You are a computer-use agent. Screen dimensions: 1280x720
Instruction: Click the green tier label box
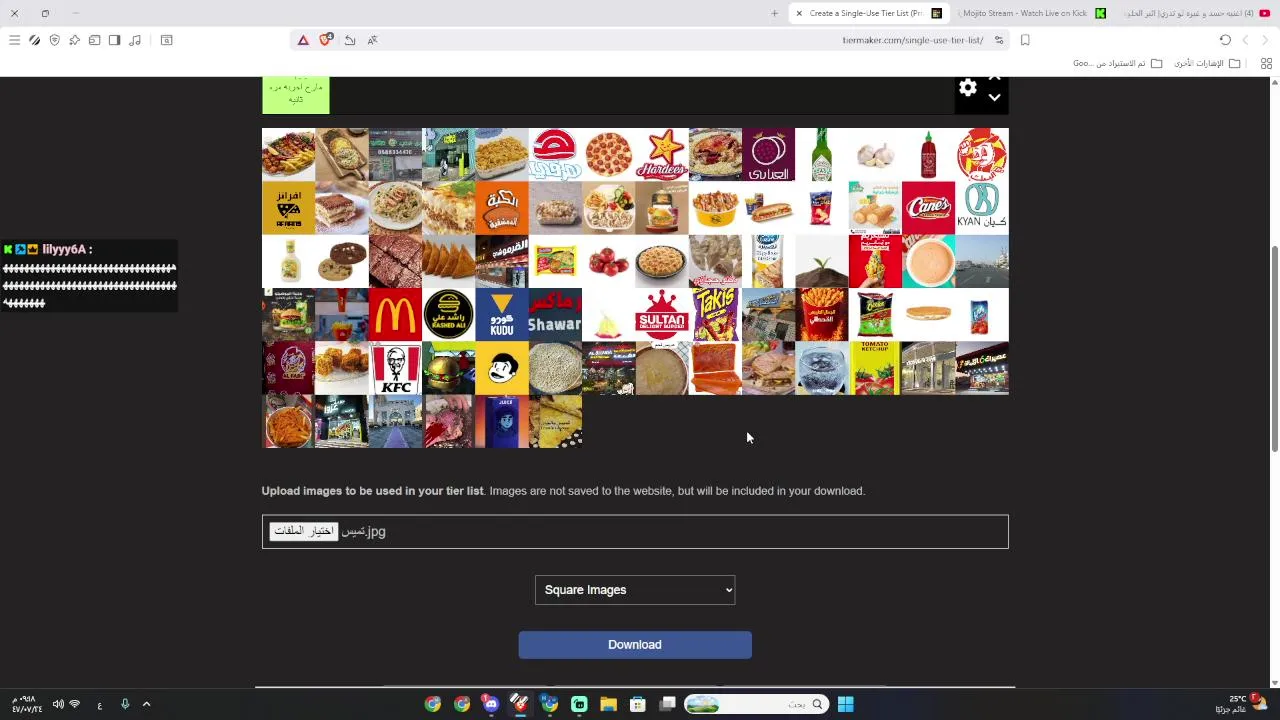click(296, 95)
